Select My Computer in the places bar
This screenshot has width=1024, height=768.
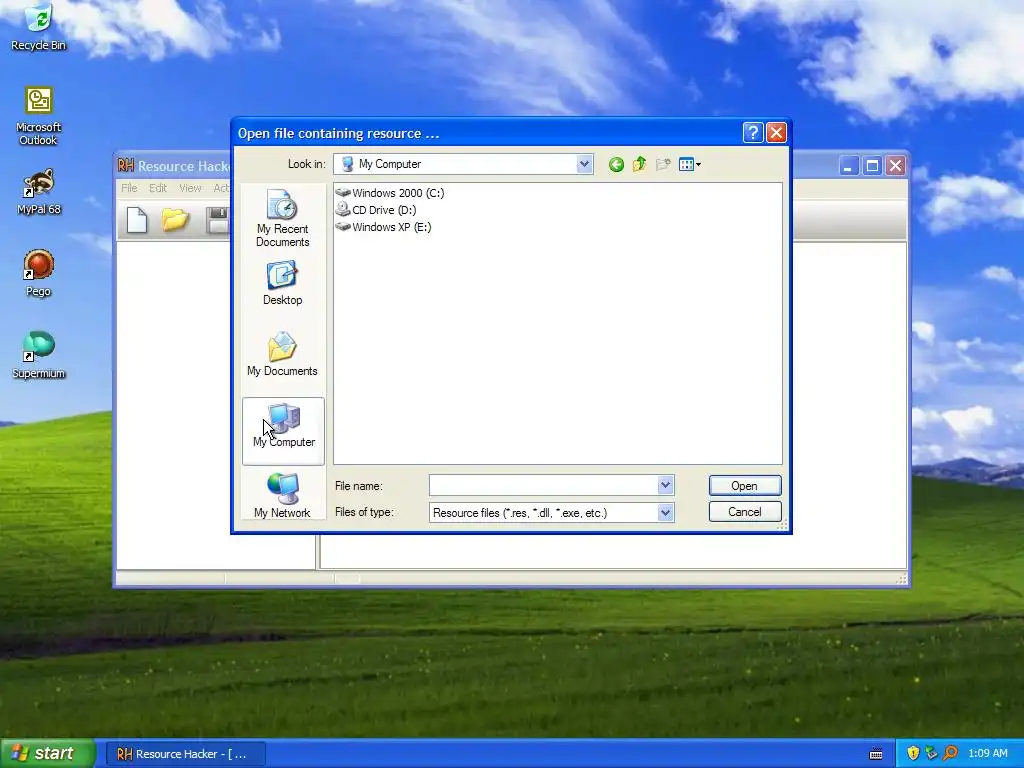pyautogui.click(x=283, y=431)
